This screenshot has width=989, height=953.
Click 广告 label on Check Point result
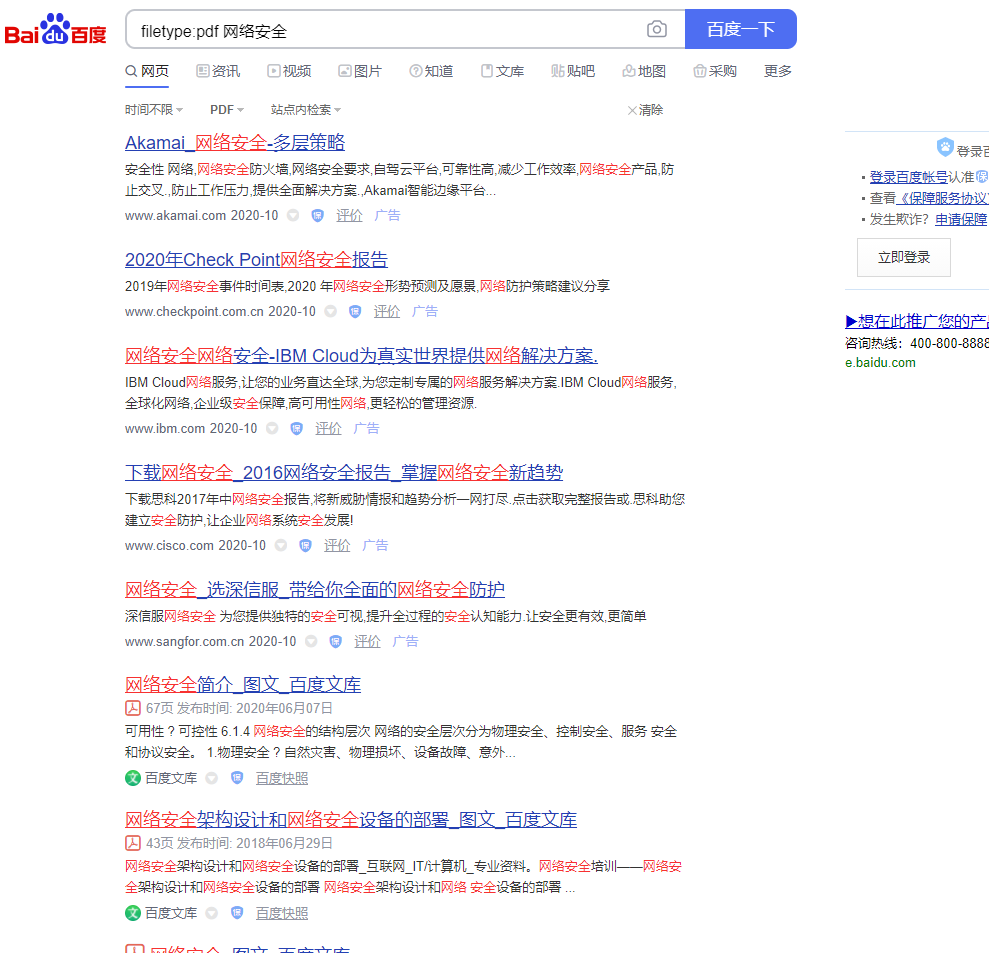click(x=424, y=311)
